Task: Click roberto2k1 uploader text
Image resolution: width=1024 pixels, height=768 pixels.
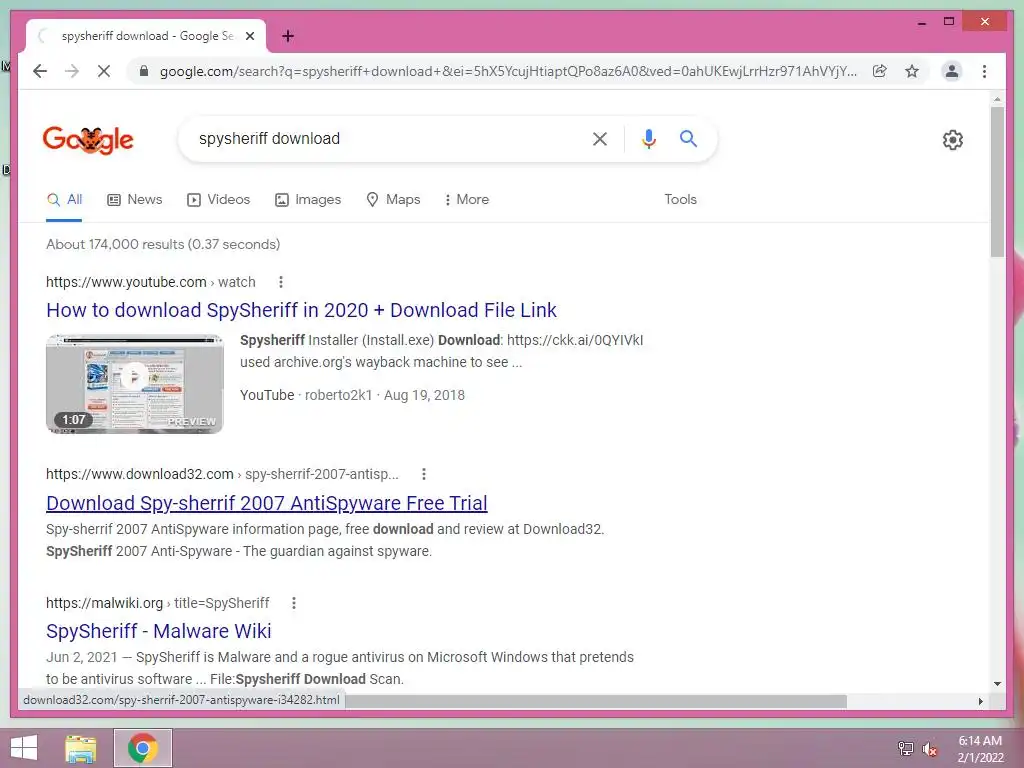Action: (x=338, y=395)
